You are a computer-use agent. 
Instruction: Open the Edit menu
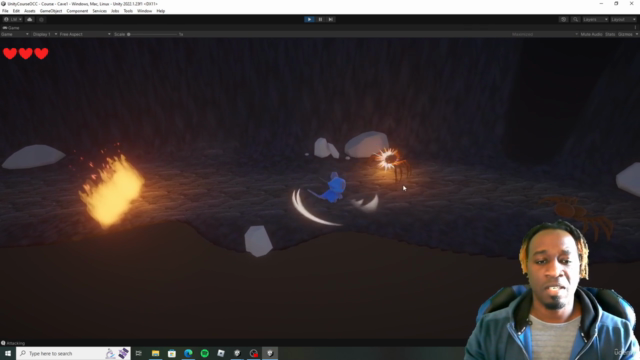tap(16, 11)
